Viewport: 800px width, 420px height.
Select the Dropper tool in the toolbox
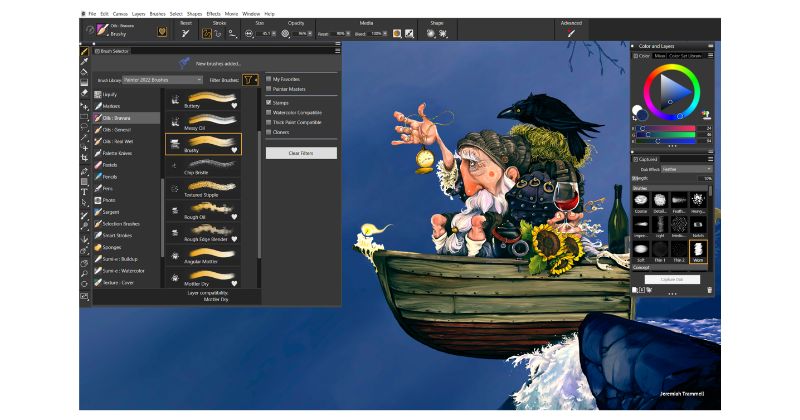pos(85,62)
